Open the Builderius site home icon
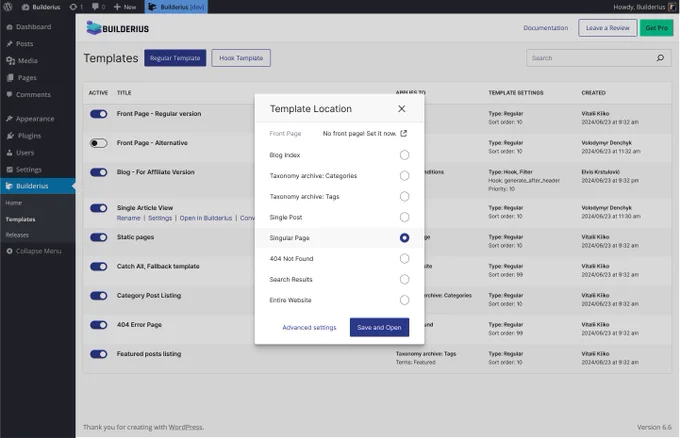680x438 pixels. tap(26, 7)
